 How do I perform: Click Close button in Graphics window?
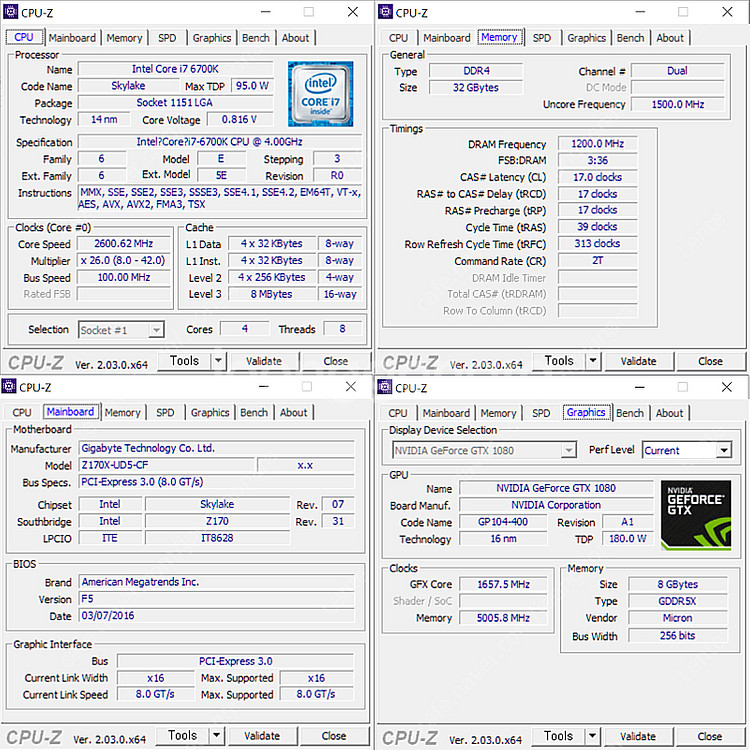point(710,736)
